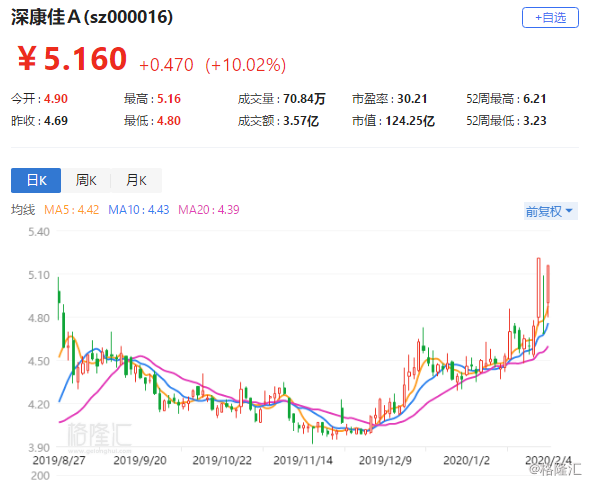589x483 pixels.
Task: Click the 市值 124.25亿 market cap value
Action: tap(410, 121)
